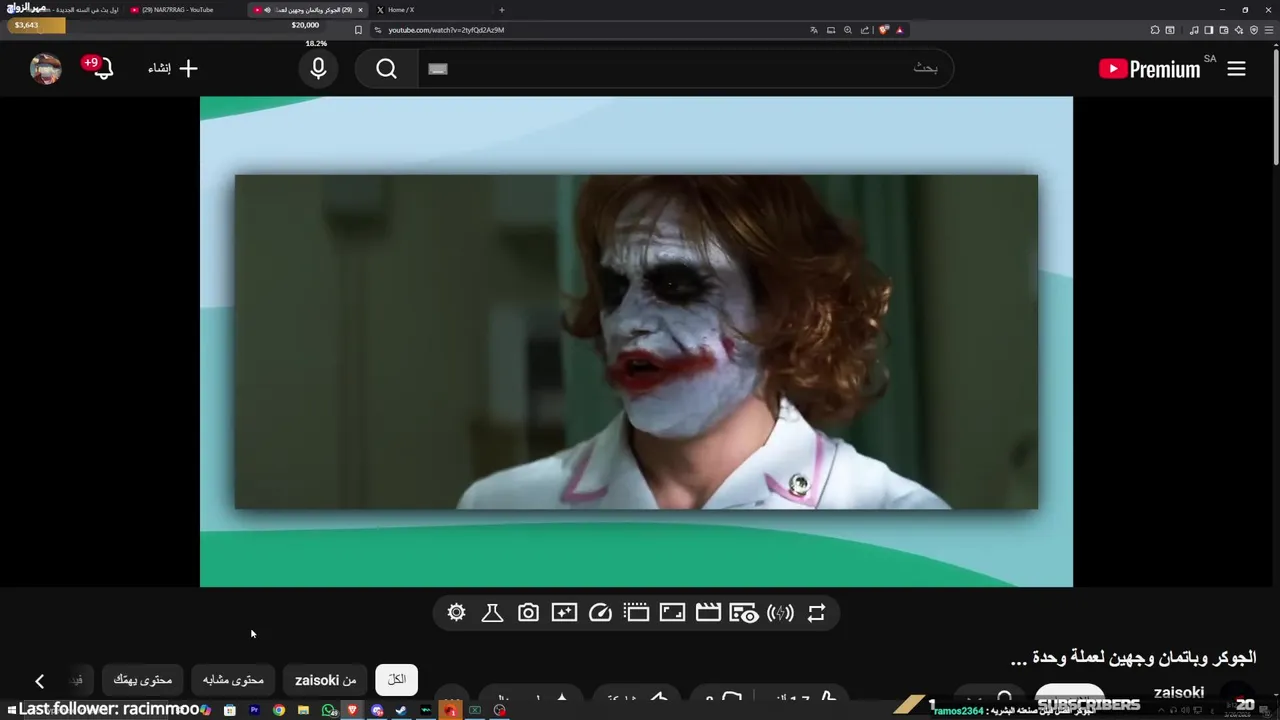1280x720 pixels.
Task: Open Microsoft Store from taskbar
Action: (x=230, y=710)
